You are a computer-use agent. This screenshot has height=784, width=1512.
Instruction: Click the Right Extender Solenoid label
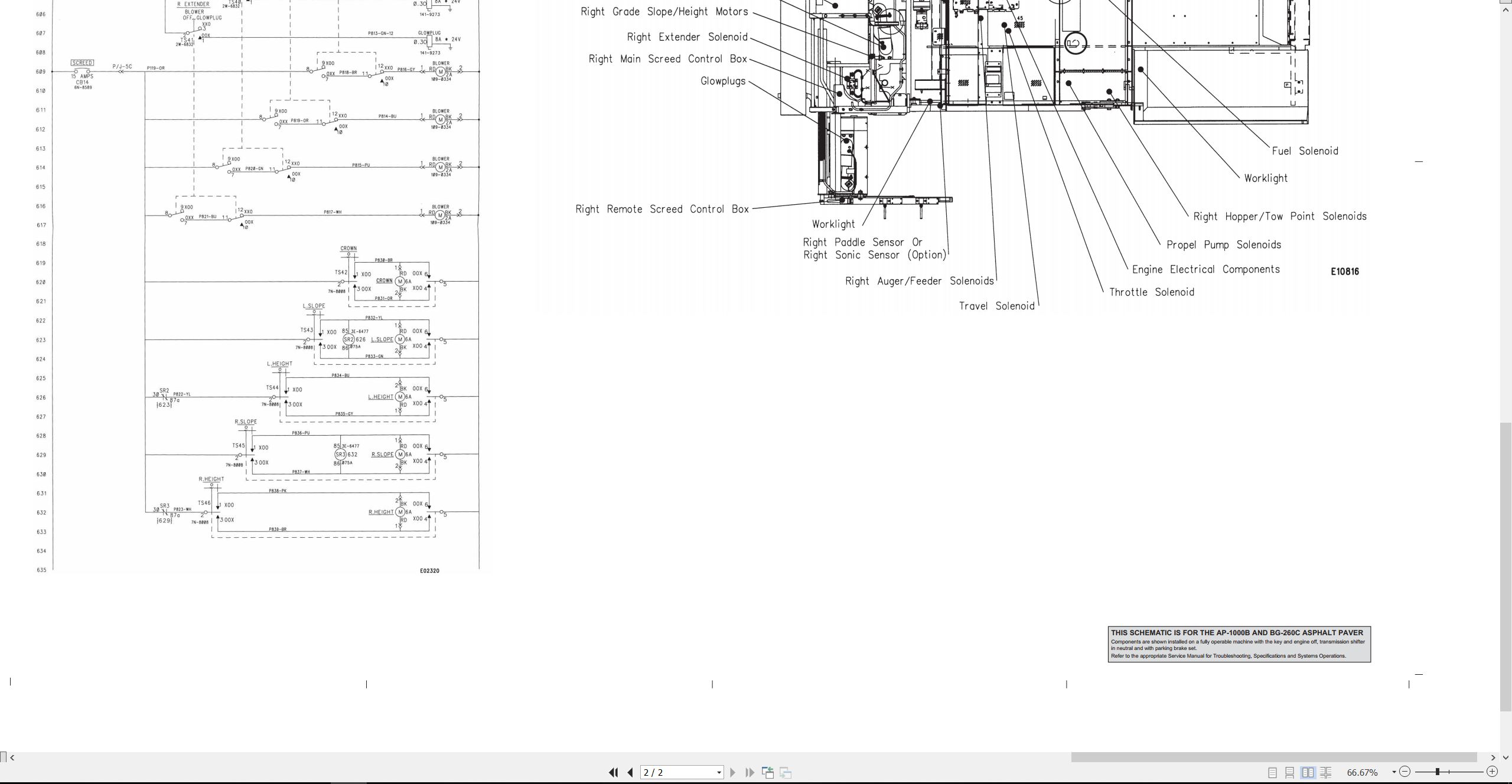(687, 37)
